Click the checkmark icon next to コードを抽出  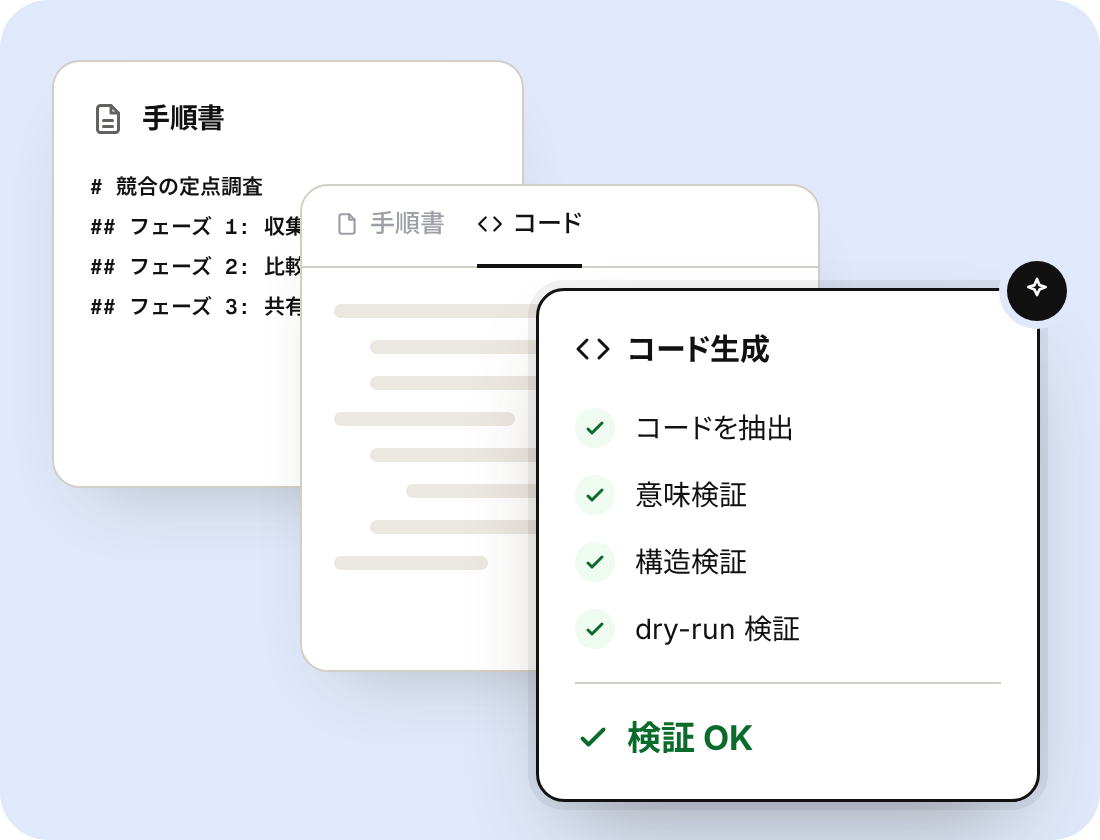coord(595,428)
